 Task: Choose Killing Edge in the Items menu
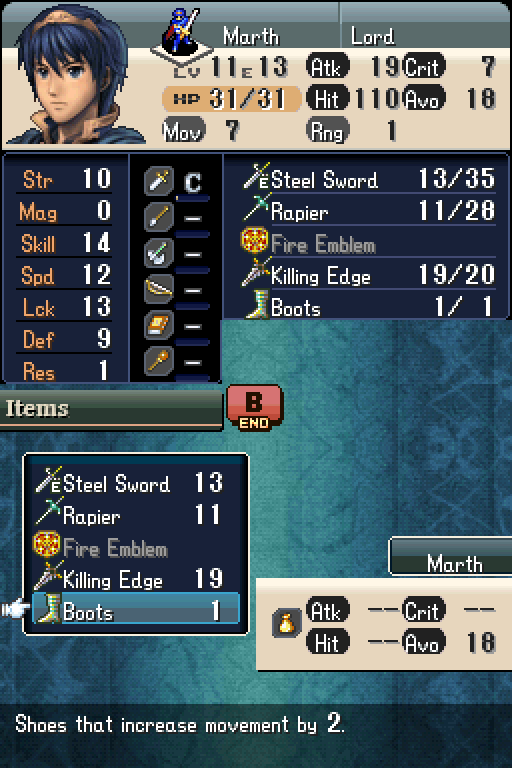pos(136,578)
